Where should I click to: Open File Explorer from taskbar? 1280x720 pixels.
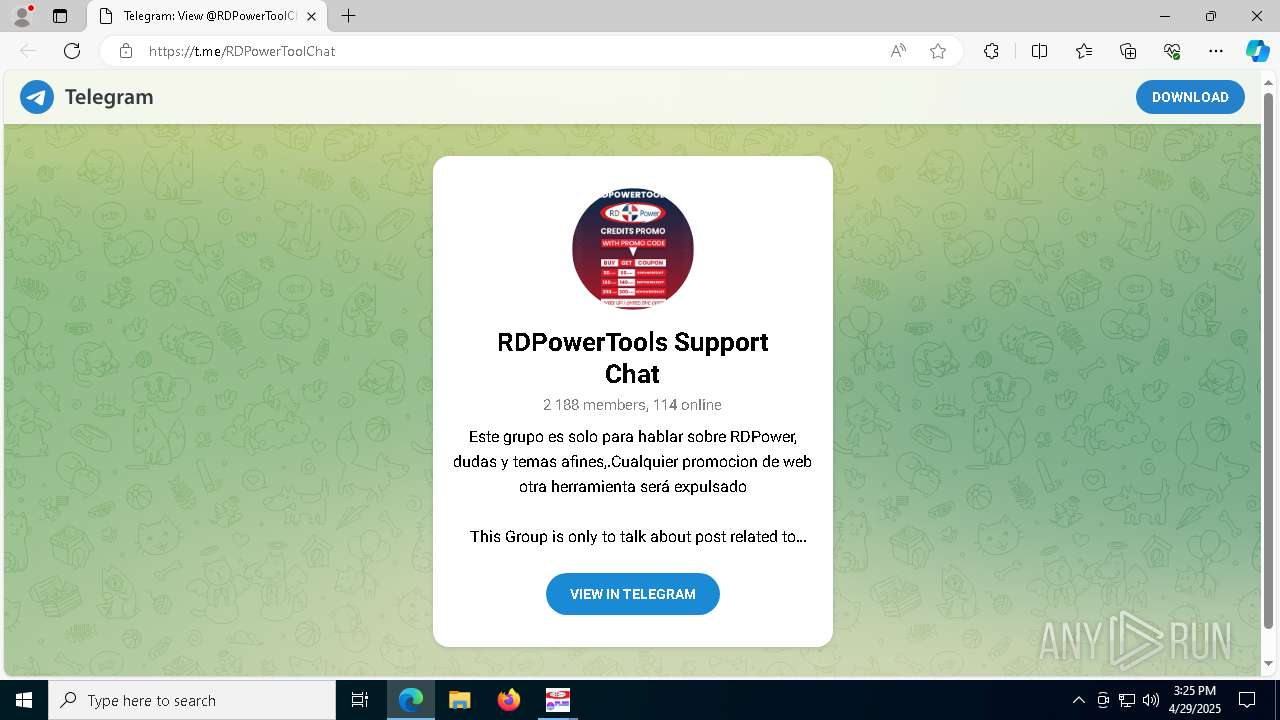click(459, 700)
